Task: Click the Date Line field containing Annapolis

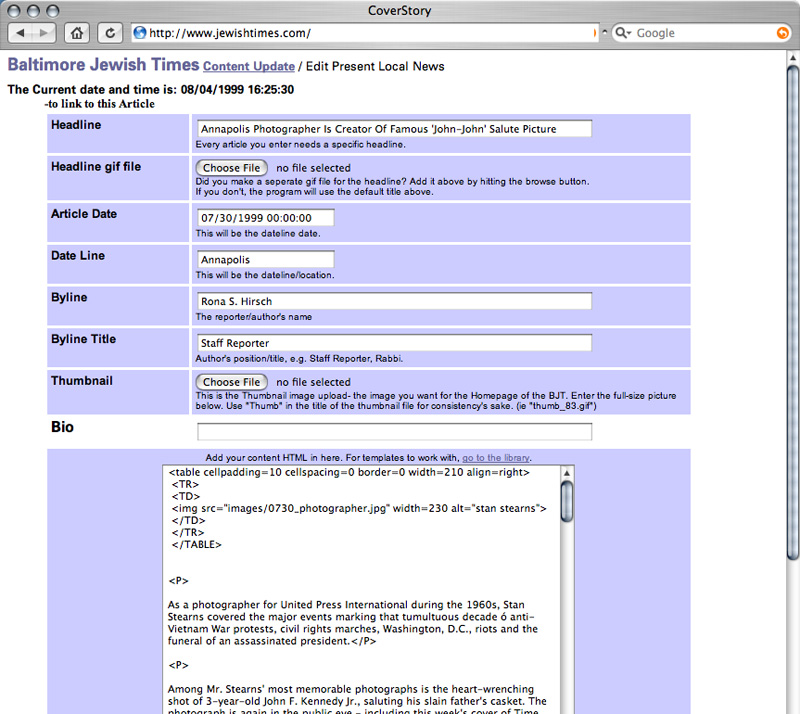Action: (265, 260)
